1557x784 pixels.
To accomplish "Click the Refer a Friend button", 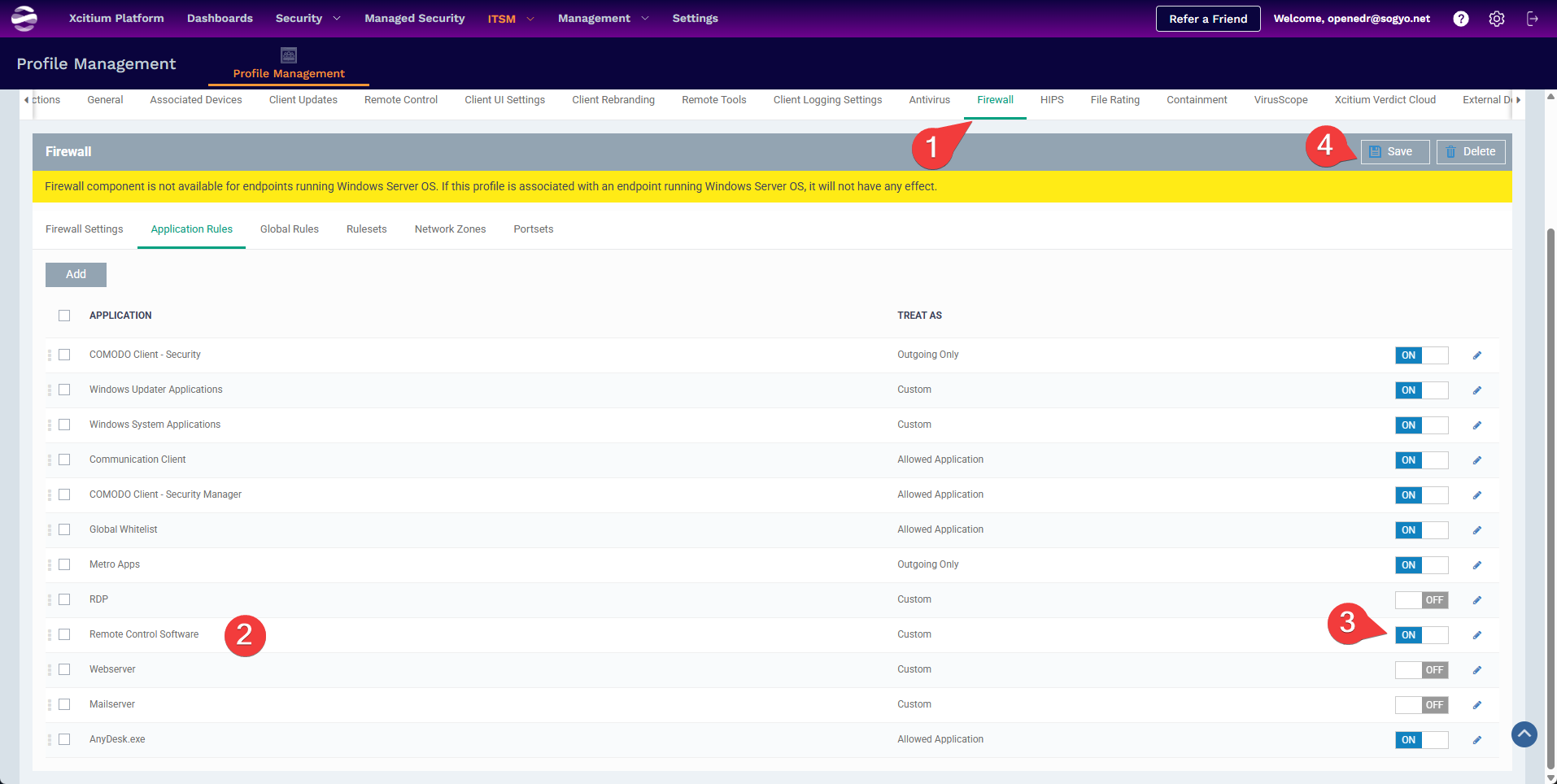I will [1208, 19].
